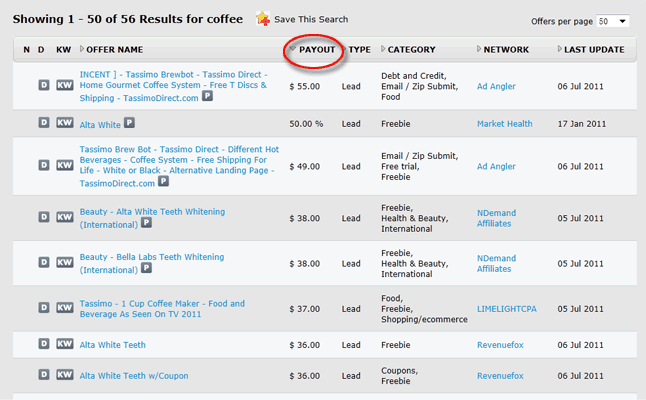Click the D icon in Alta White row
Image resolution: width=646 pixels, height=400 pixels.
click(44, 123)
